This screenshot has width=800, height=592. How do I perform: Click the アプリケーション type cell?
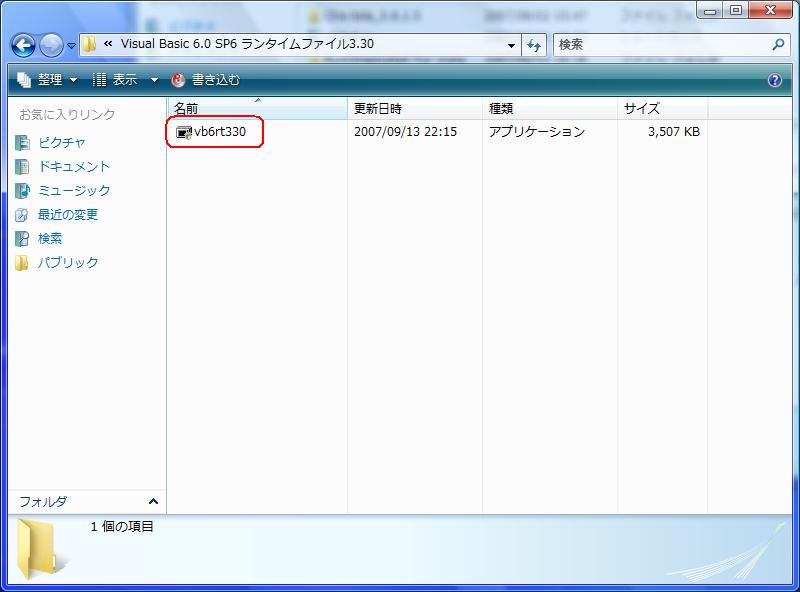(537, 132)
